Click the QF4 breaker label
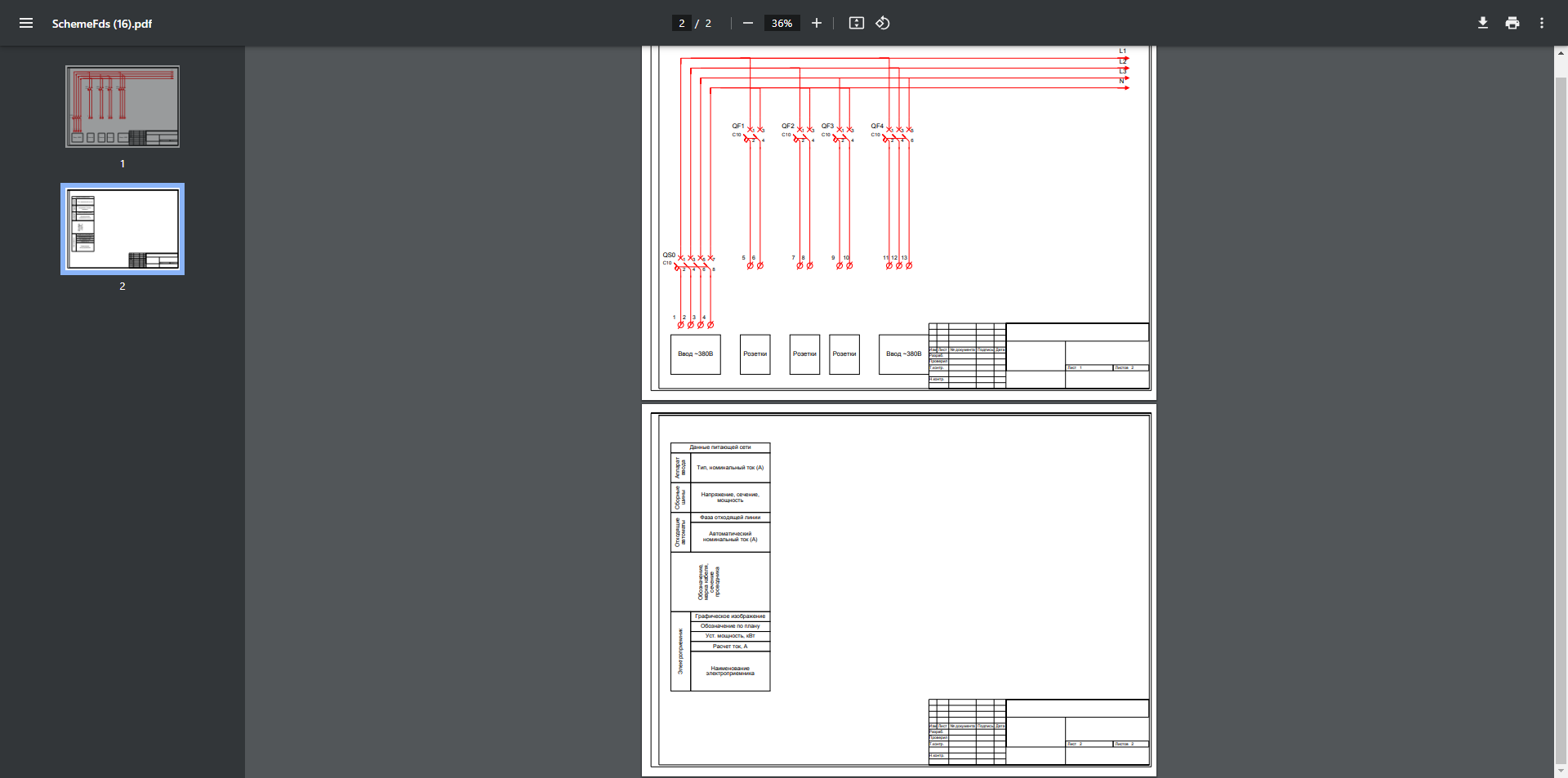1568x778 pixels. click(877, 127)
